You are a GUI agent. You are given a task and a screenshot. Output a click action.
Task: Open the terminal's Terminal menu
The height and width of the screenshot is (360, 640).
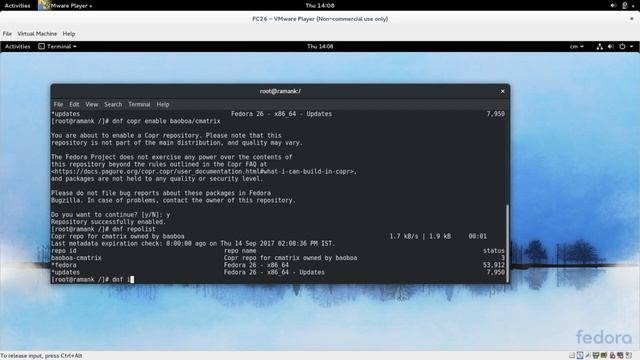coord(139,104)
